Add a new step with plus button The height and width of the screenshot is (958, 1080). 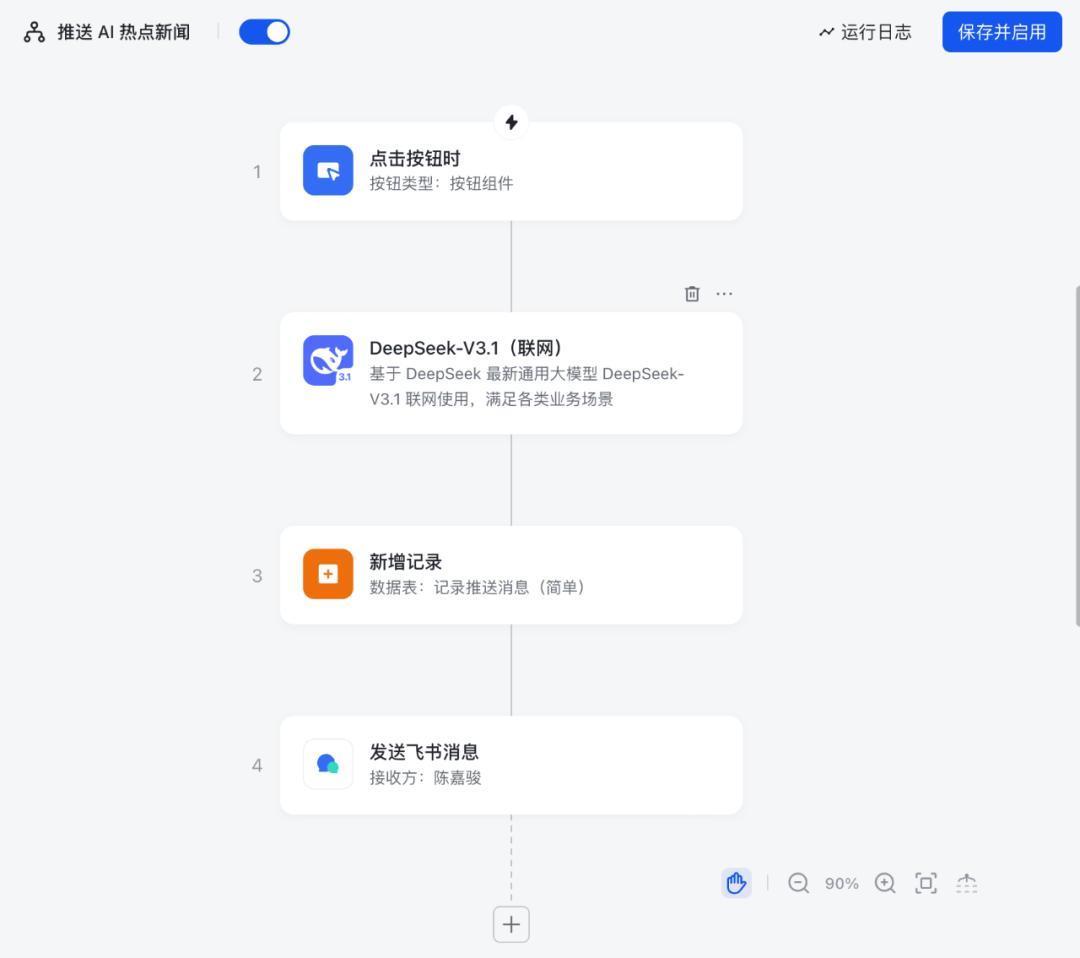pos(511,924)
